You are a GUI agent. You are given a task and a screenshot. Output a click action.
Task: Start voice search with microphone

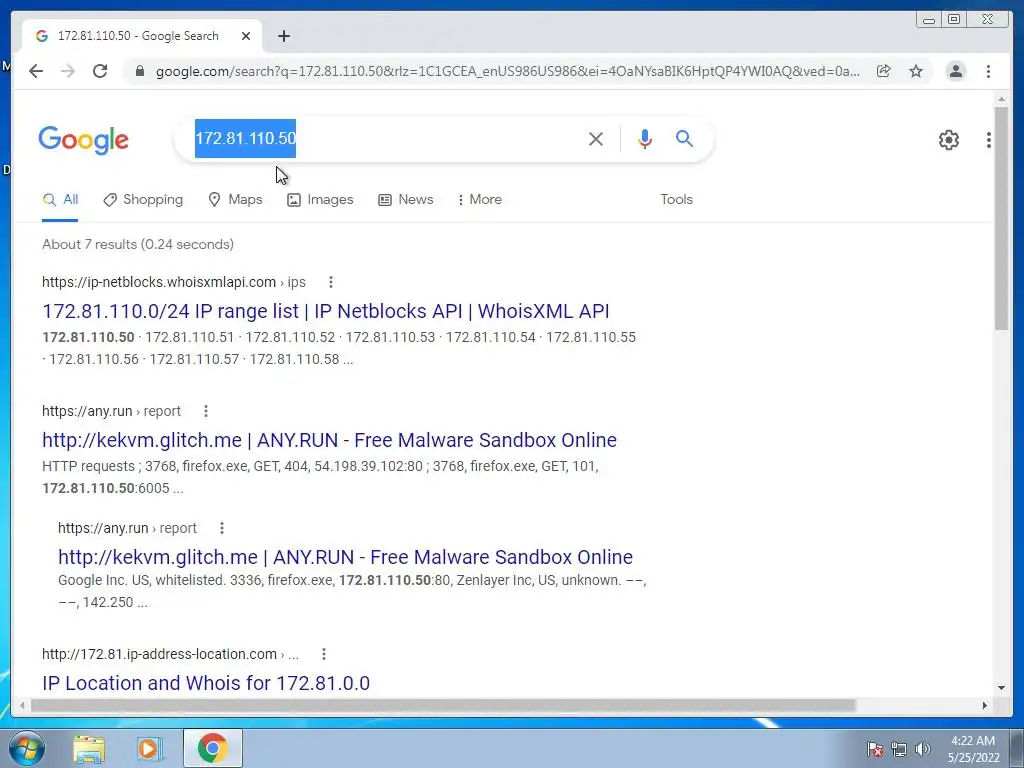645,138
